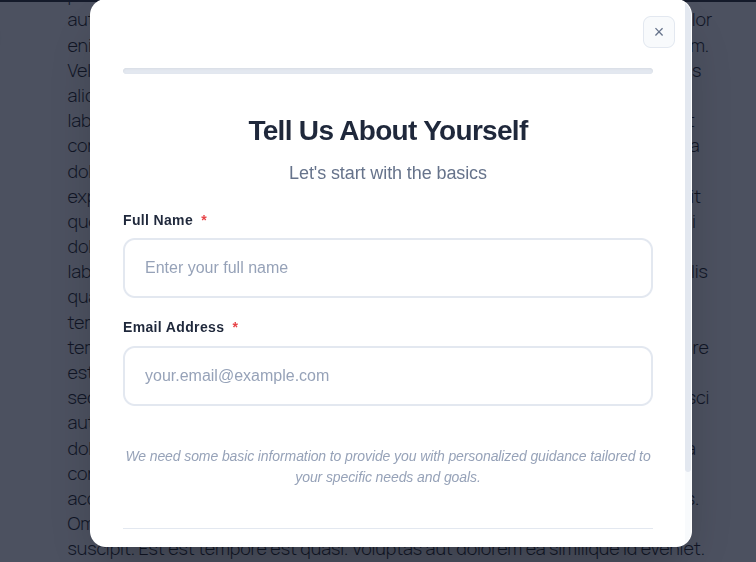Click the Email Address label

(x=174, y=327)
